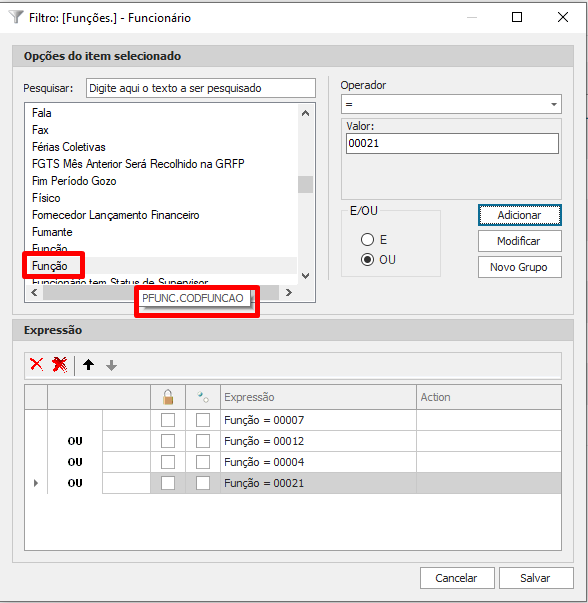This screenshot has height=603, width=588.
Task: Select the OU radio button
Action: coord(367,260)
